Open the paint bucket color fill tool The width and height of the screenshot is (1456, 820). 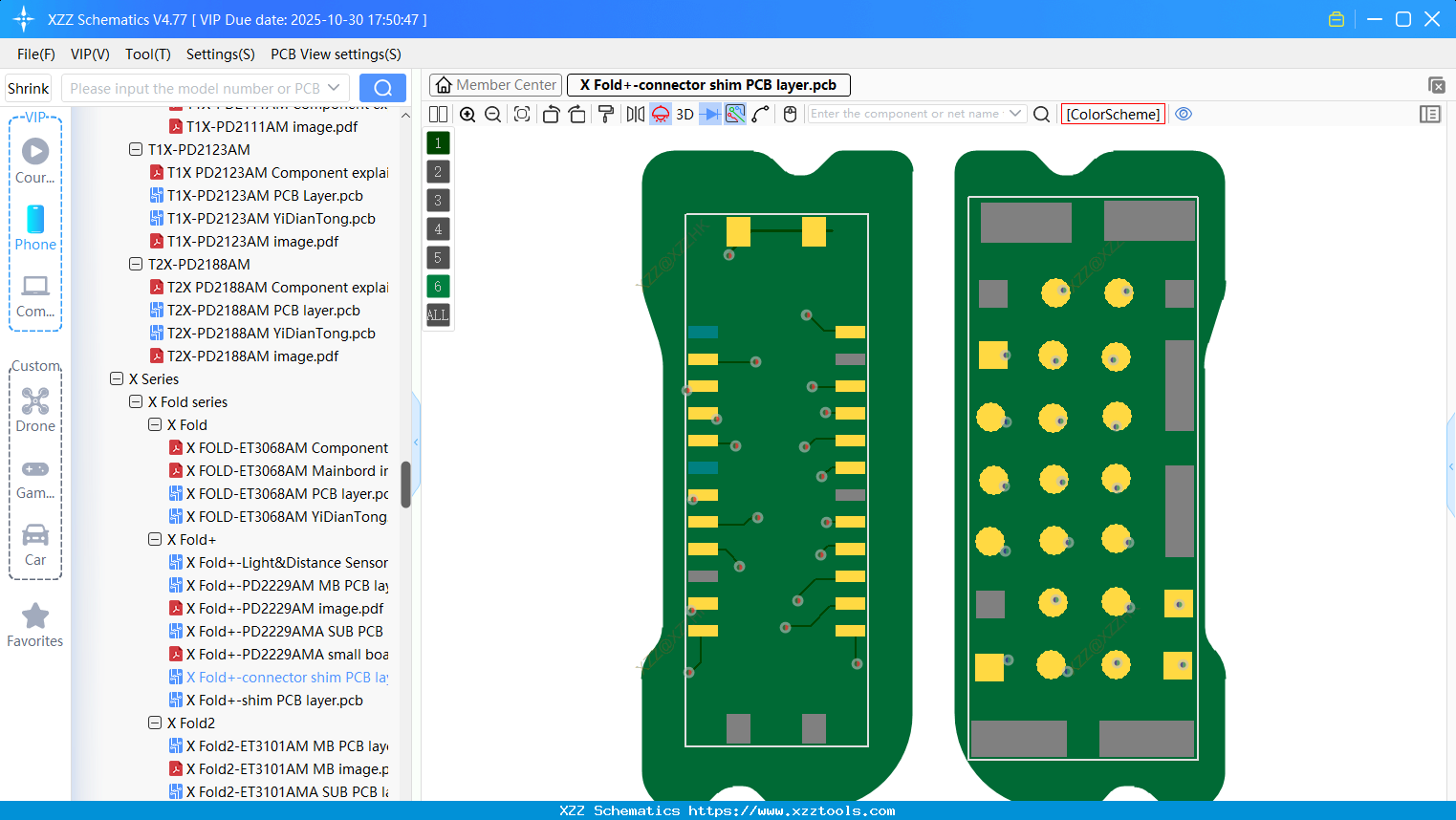click(605, 114)
